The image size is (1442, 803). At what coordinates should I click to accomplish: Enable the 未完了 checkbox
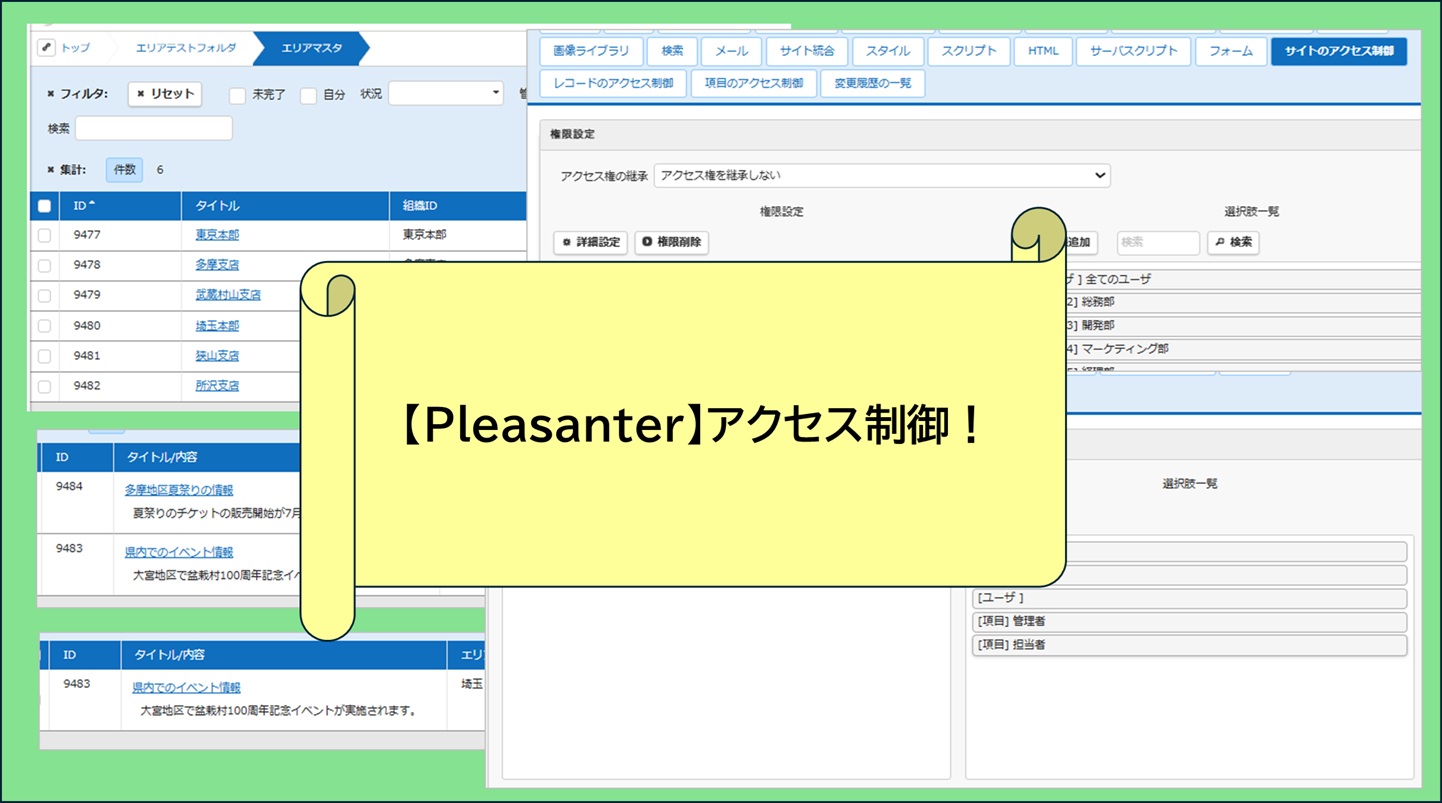pyautogui.click(x=237, y=95)
